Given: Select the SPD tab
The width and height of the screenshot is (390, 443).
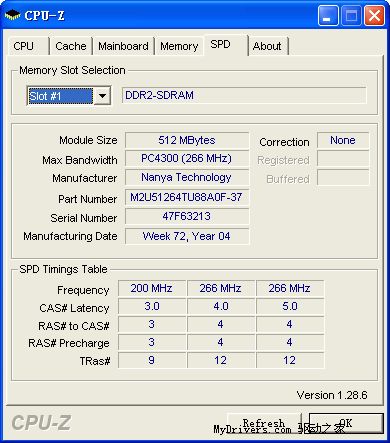Looking at the screenshot, I should click(x=225, y=45).
